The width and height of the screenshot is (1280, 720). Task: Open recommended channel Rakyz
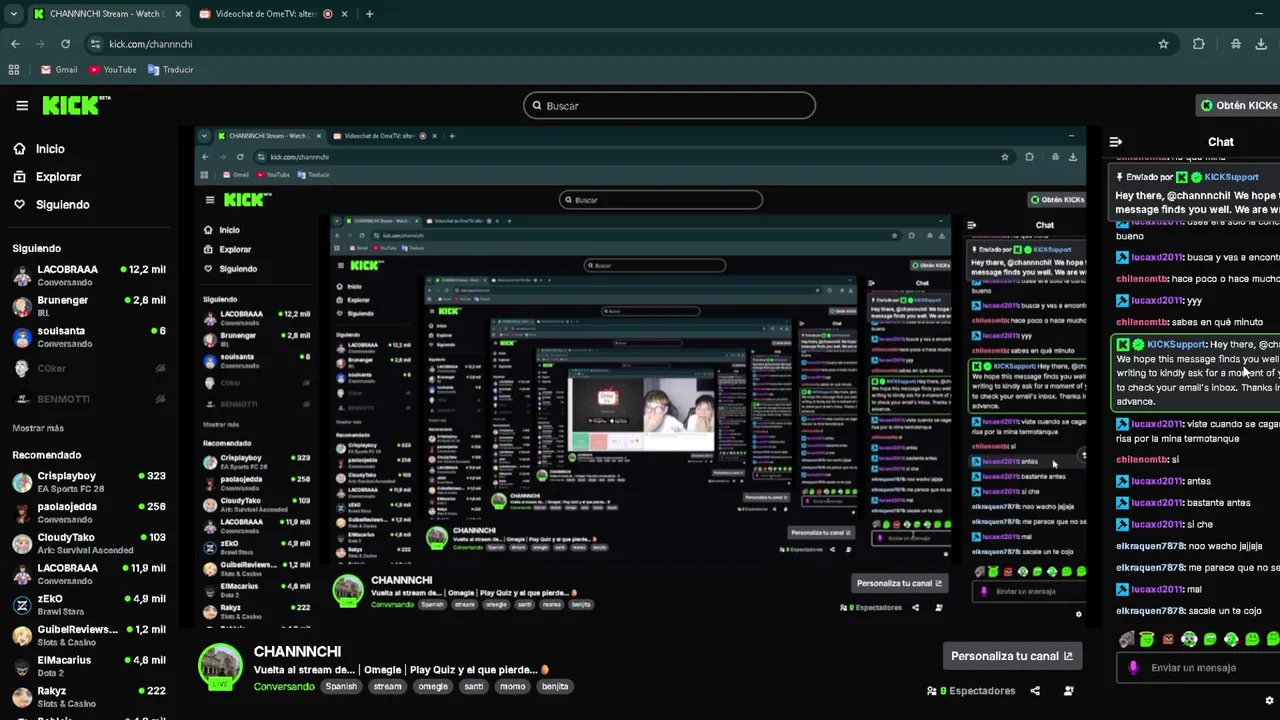pyautogui.click(x=89, y=697)
